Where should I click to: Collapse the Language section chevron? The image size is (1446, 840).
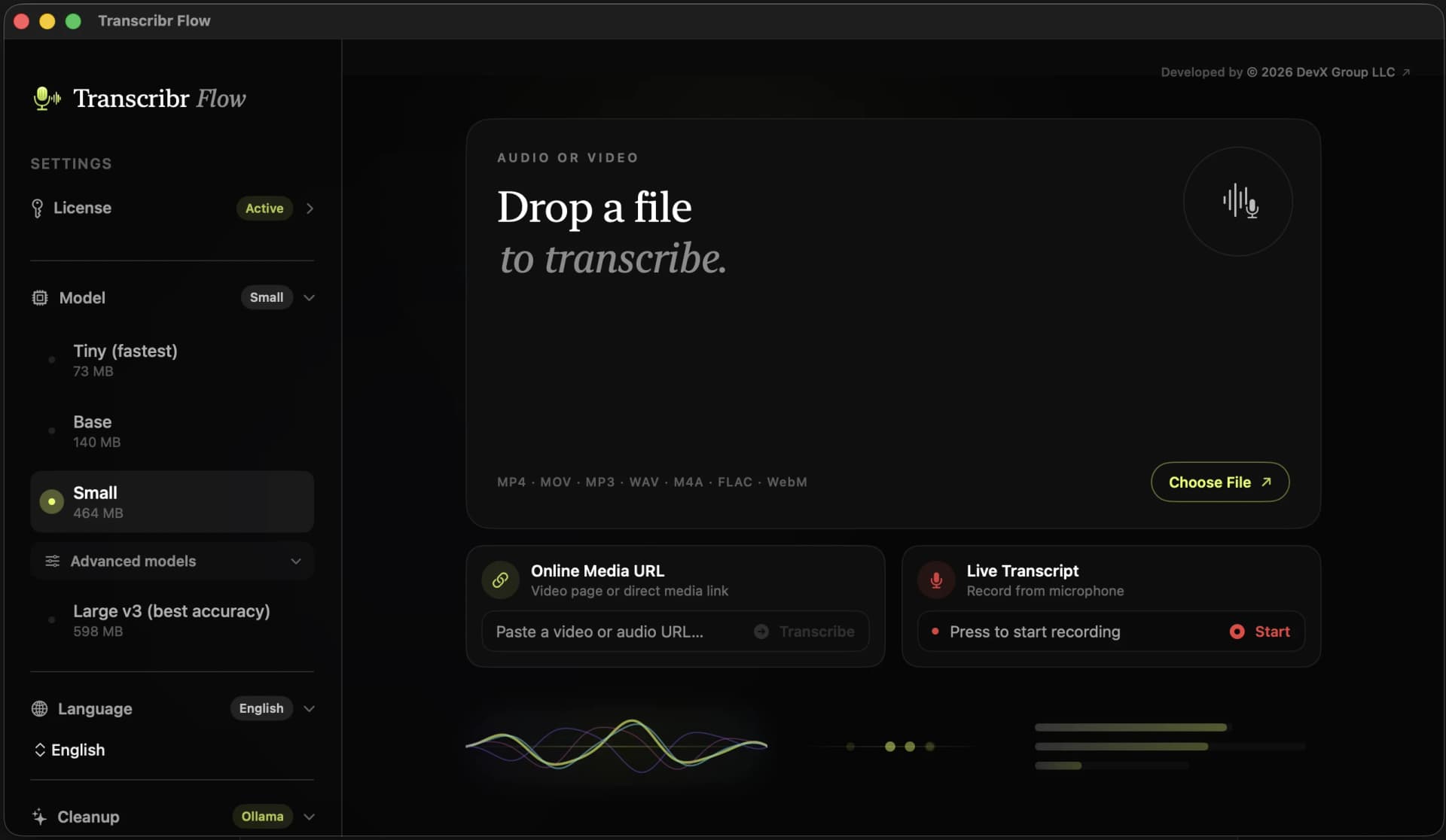pyautogui.click(x=309, y=709)
